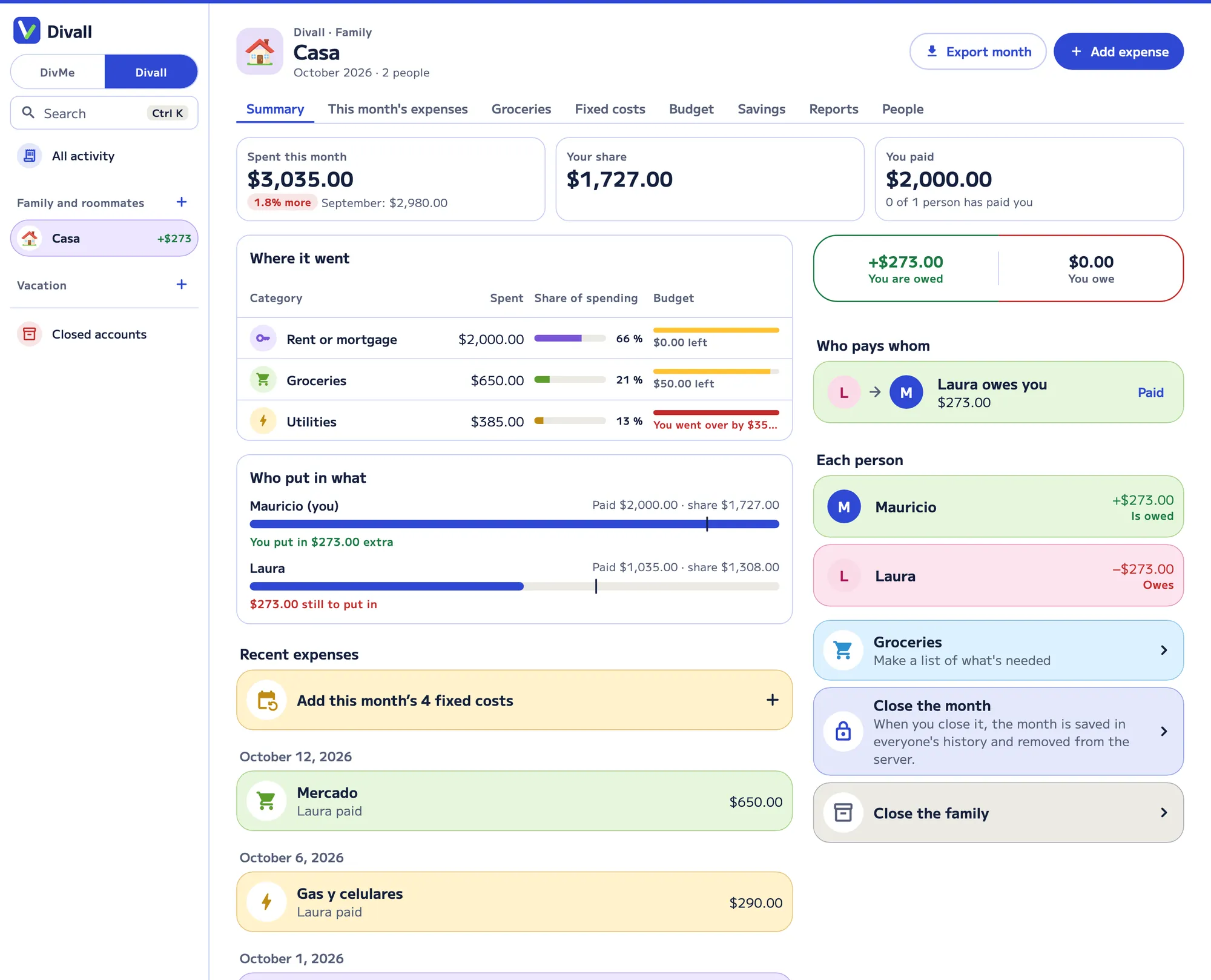Add a new Vacation group
The image size is (1211, 980).
click(181, 285)
